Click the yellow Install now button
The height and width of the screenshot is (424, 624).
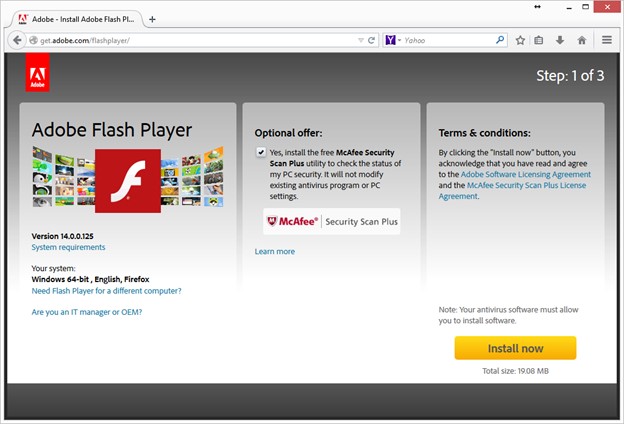tap(515, 348)
